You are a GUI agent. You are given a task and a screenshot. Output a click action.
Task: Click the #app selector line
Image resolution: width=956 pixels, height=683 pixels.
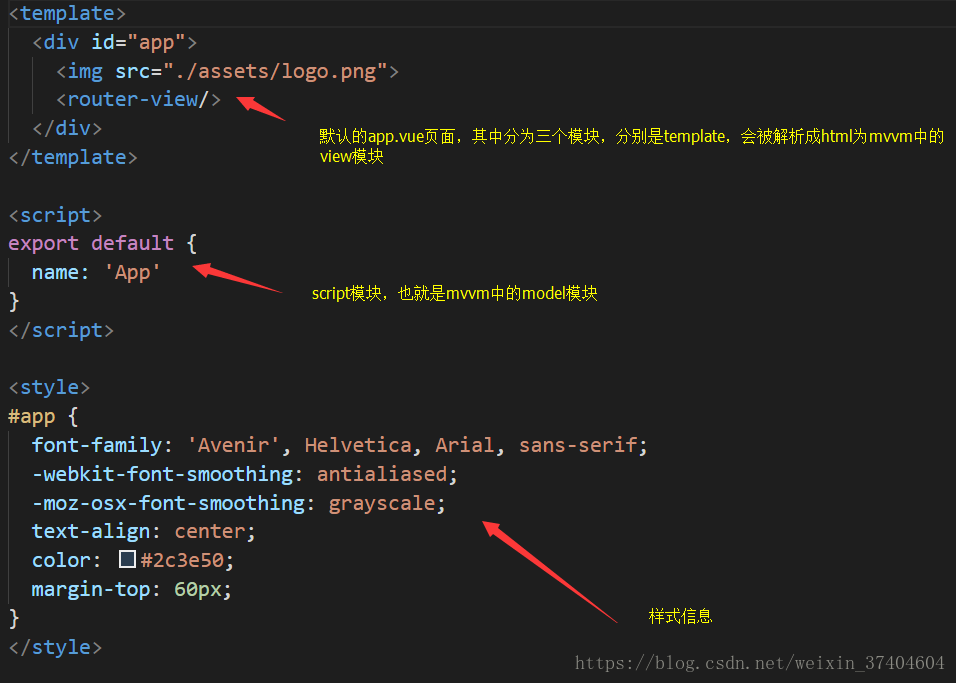pos(43,417)
